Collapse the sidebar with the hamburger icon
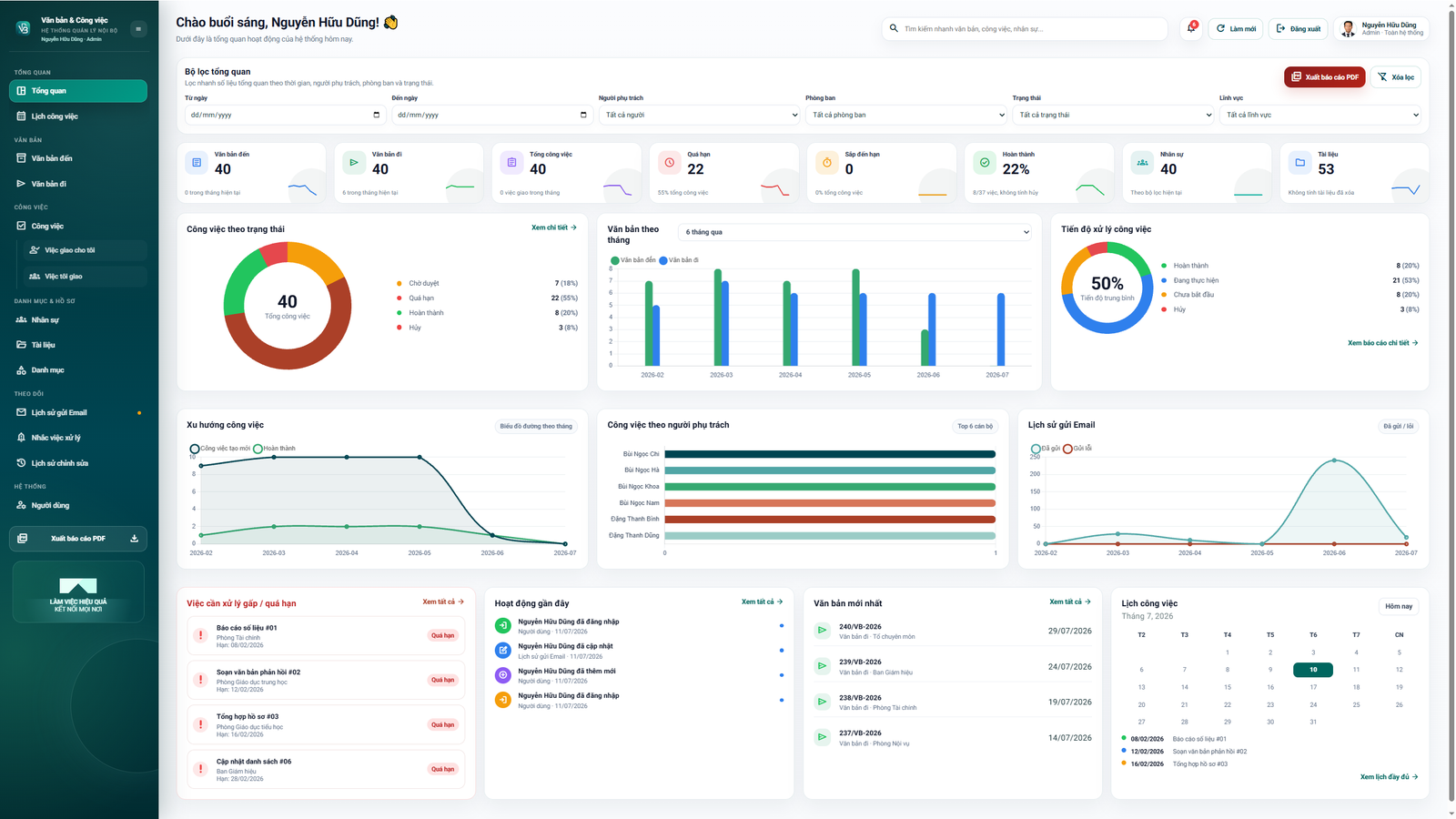This screenshot has height=819, width=1456. [x=138, y=29]
